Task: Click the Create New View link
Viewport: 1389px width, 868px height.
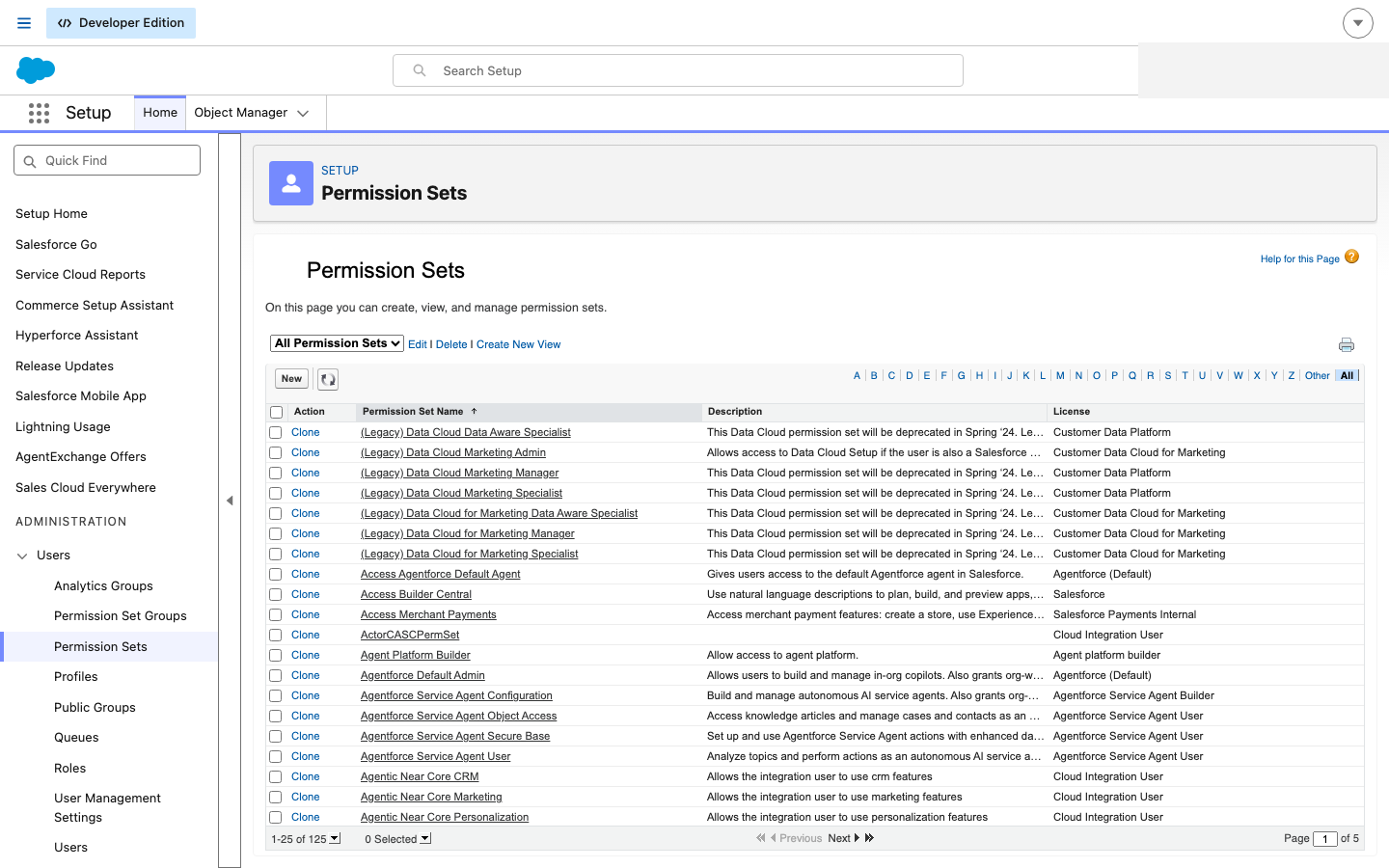Action: point(518,344)
